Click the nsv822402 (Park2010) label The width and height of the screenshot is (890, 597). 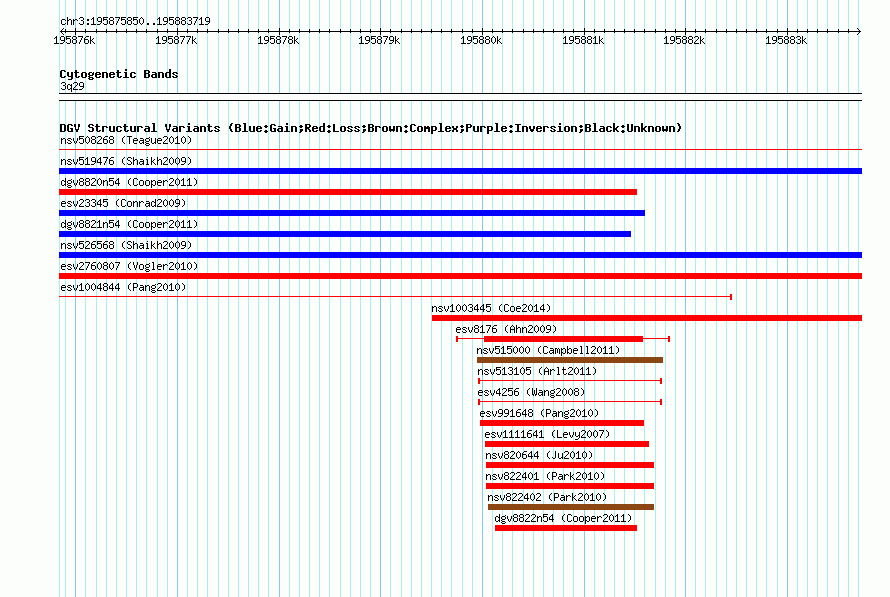[547, 497]
